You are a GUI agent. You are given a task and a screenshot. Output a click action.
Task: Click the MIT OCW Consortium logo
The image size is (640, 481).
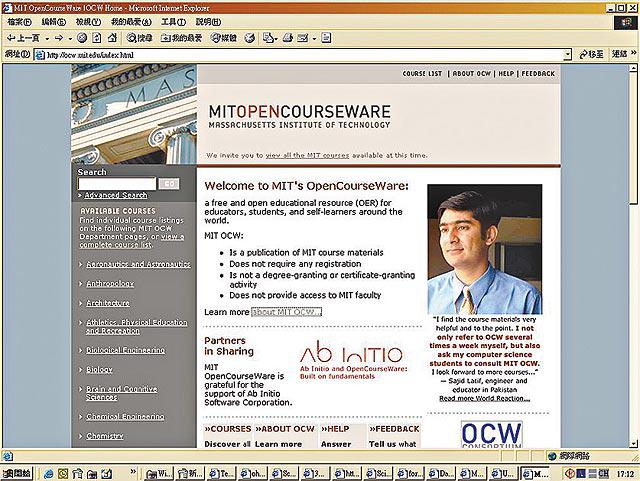[x=491, y=434]
